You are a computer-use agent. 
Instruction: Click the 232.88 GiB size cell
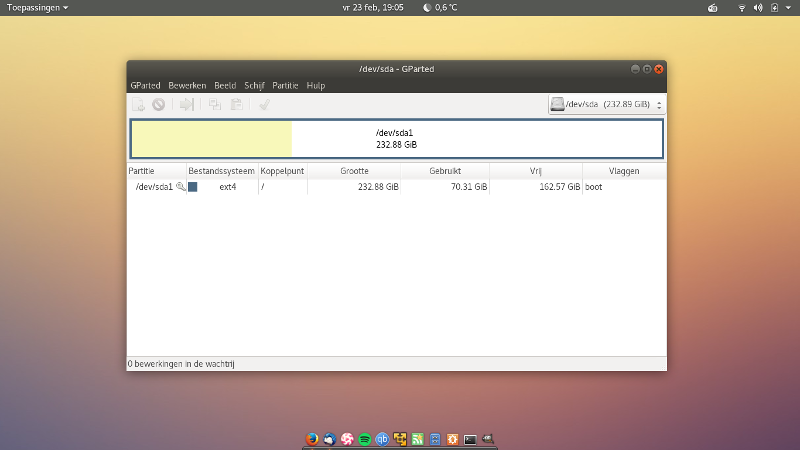(378, 187)
